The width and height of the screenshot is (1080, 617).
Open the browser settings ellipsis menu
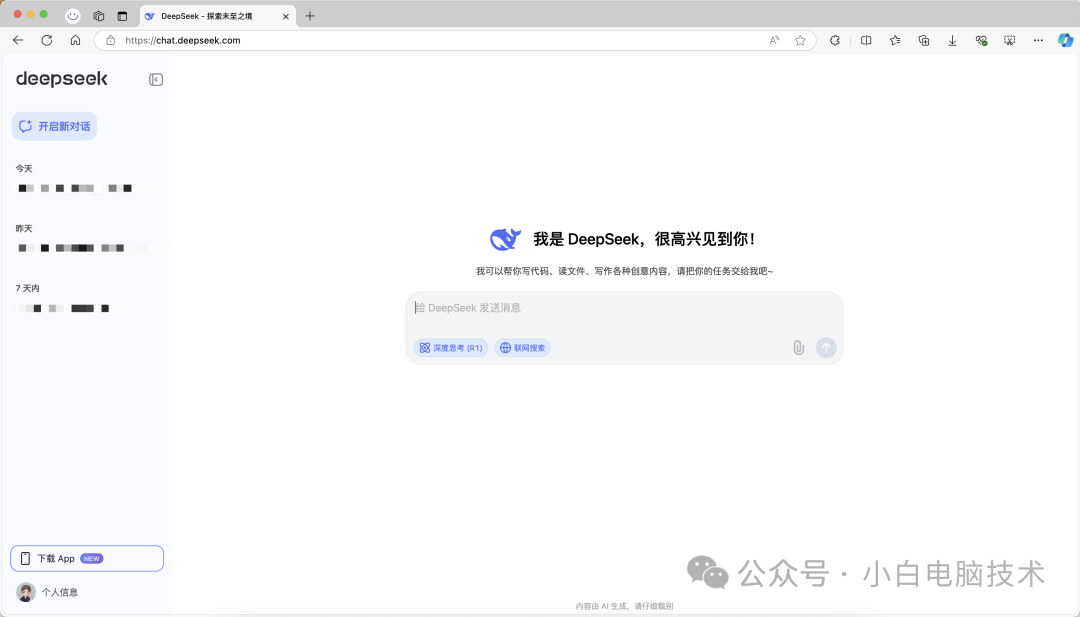[x=1038, y=41]
